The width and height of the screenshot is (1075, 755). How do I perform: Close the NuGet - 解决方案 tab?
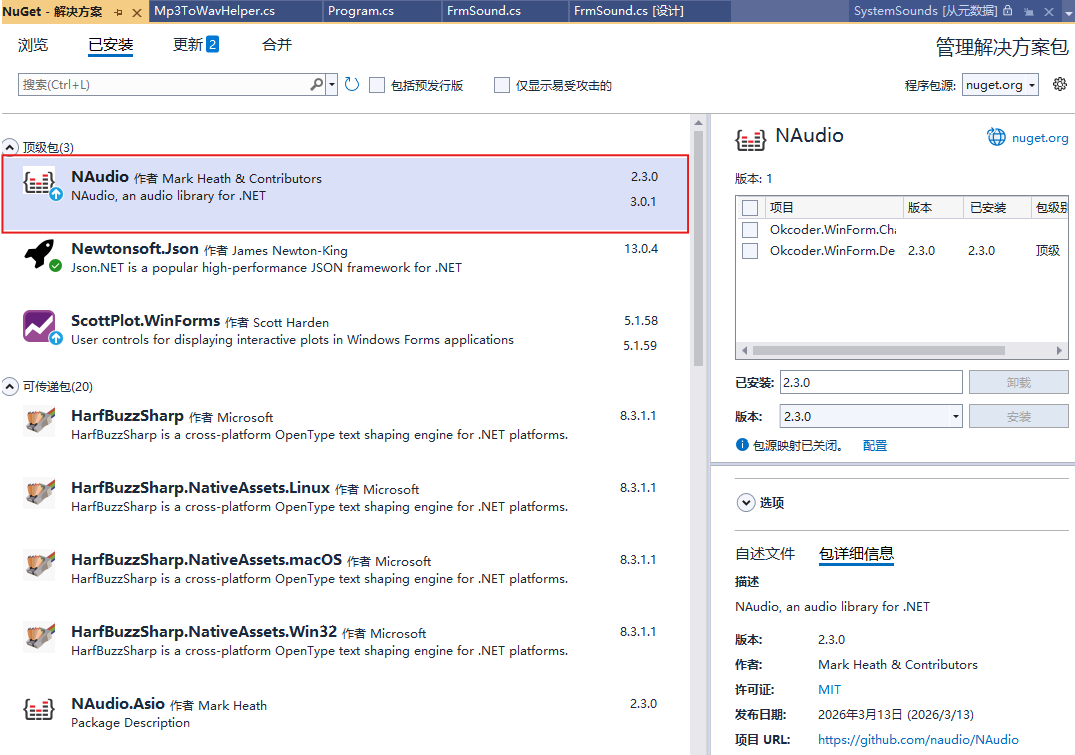pos(136,12)
